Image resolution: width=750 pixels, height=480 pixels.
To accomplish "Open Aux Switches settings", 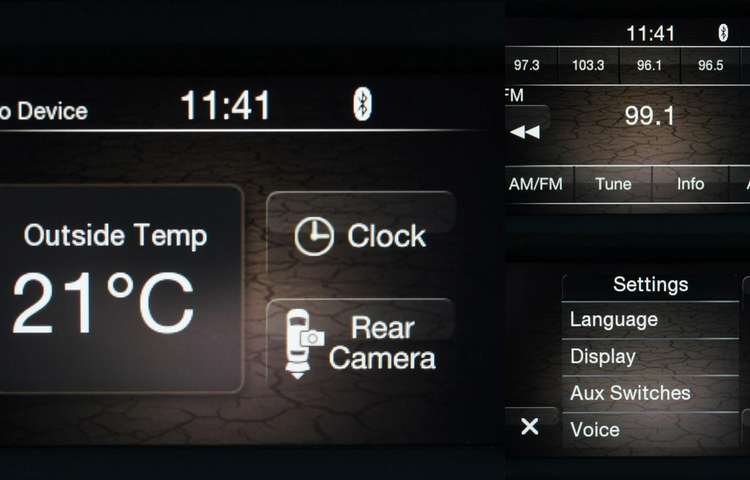I will [651, 393].
